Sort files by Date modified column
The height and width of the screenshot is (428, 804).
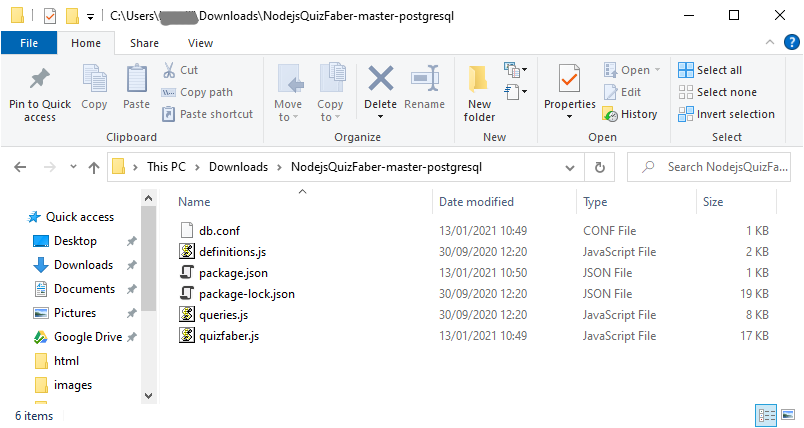476,202
